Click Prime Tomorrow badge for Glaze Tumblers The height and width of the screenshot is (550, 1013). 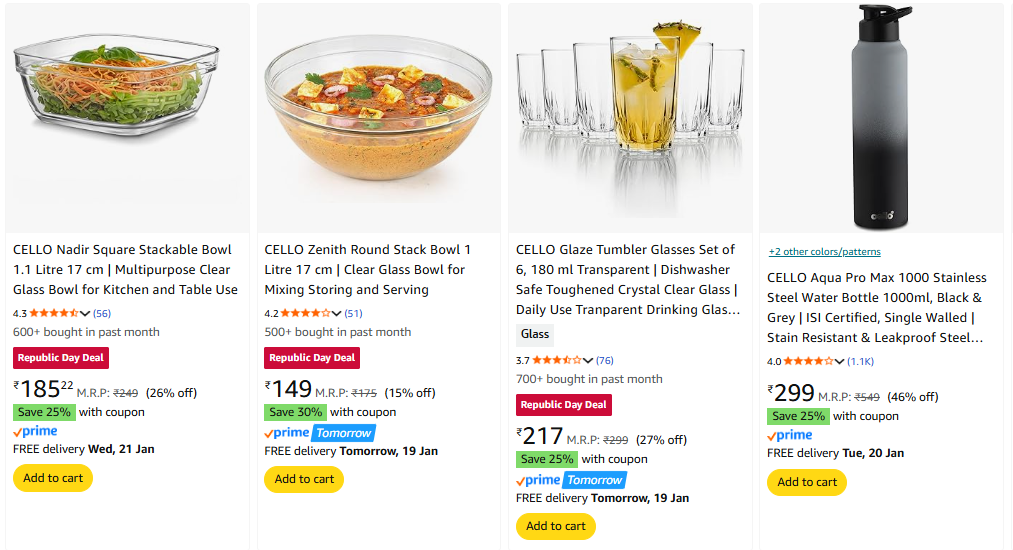(570, 480)
